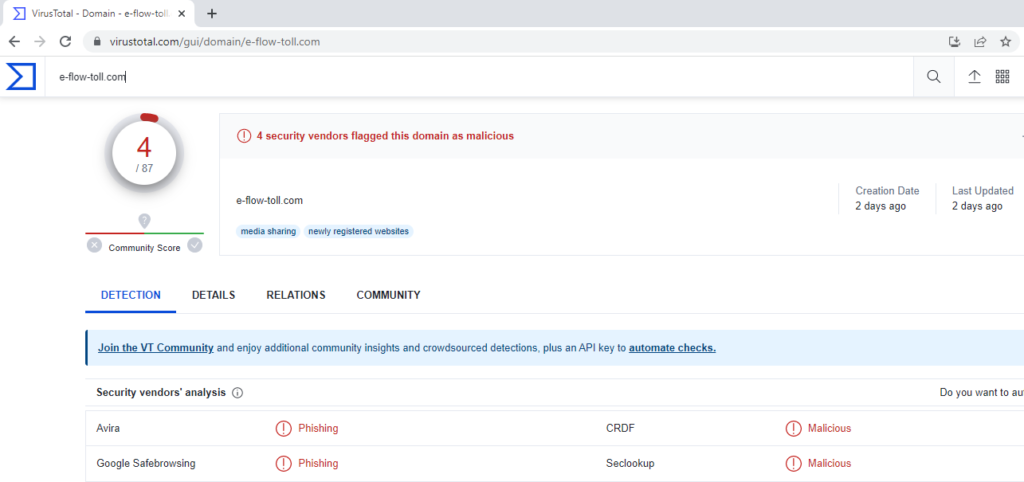1024x482 pixels.
Task: Click the install app icon in address bar
Action: [x=955, y=42]
